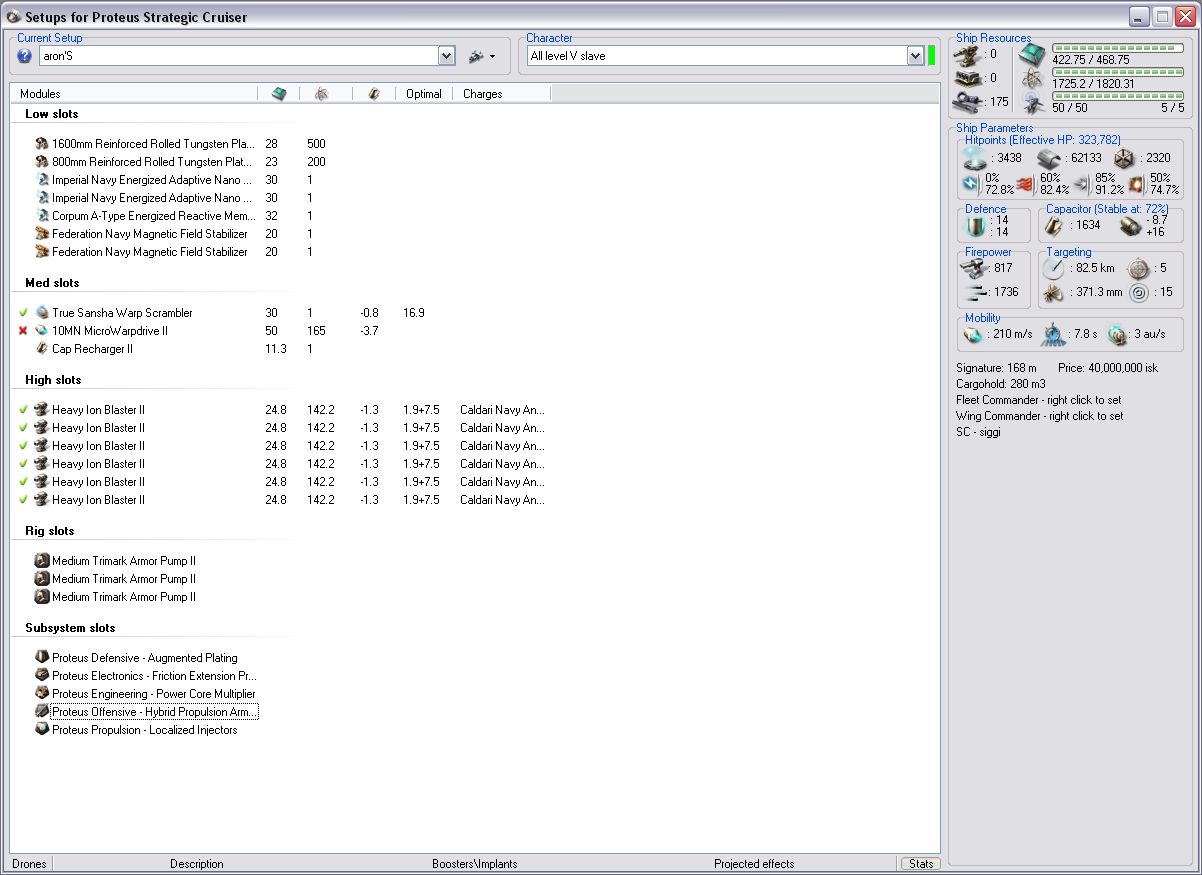Click the Proteus Defensive subsystem icon
The image size is (1202, 875).
click(42, 658)
